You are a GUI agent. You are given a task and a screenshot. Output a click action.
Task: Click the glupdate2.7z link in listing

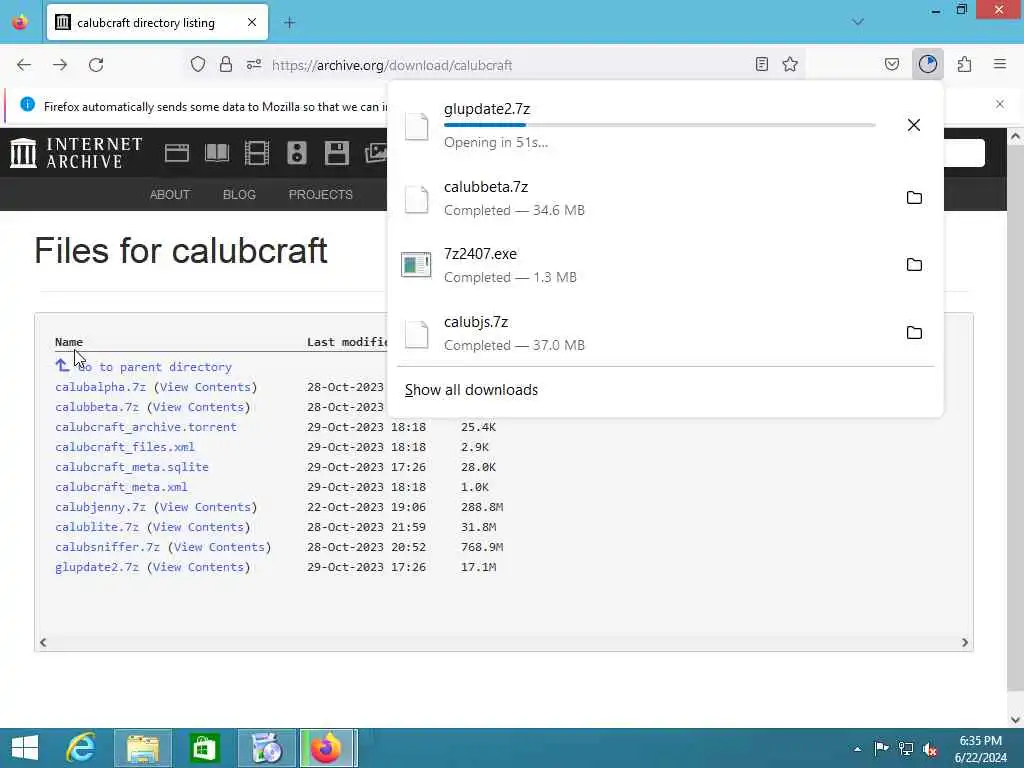tap(97, 567)
